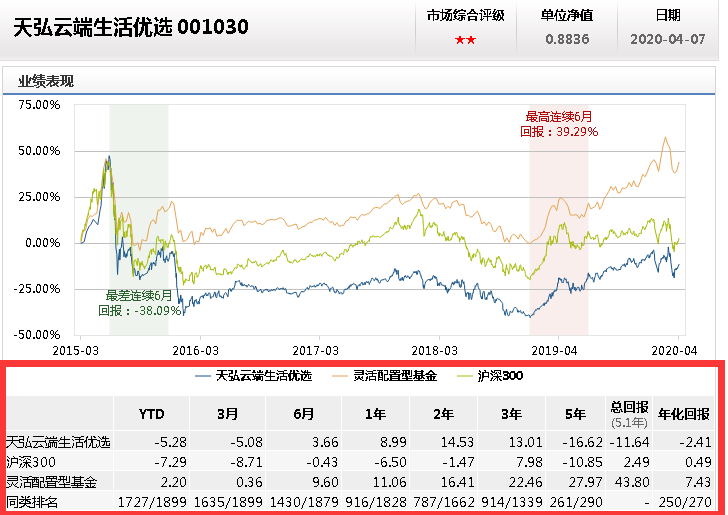Select the 市场综合评级 header label

466,15
